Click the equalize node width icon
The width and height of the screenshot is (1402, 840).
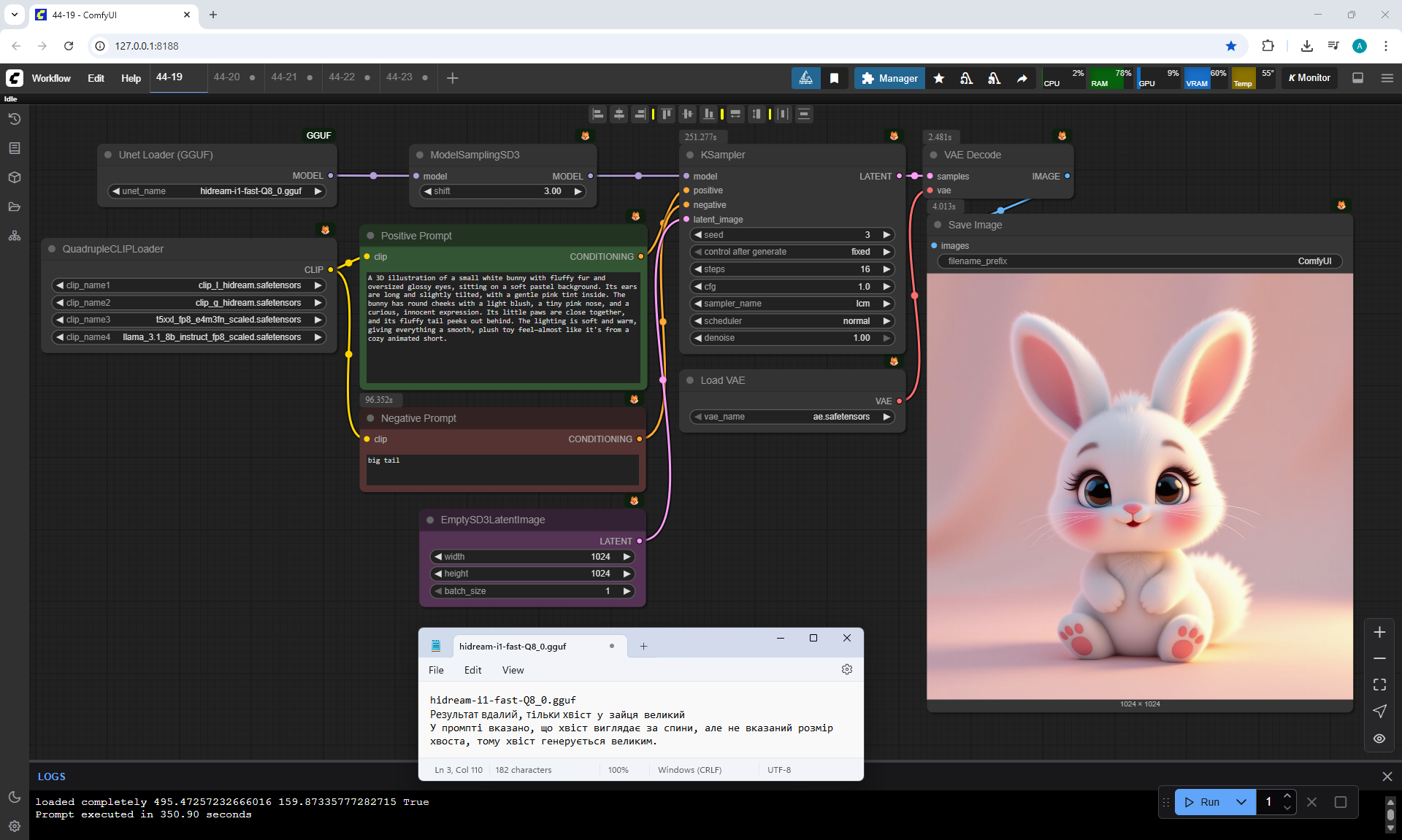[735, 114]
